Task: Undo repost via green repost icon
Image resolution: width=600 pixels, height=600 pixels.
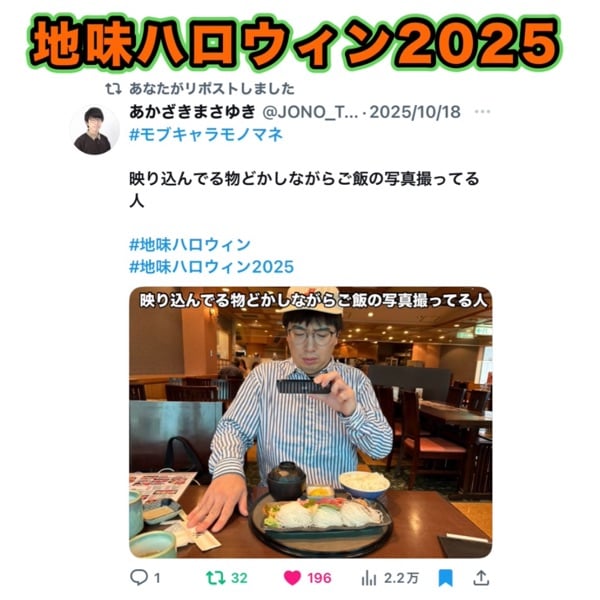Action: (x=216, y=578)
